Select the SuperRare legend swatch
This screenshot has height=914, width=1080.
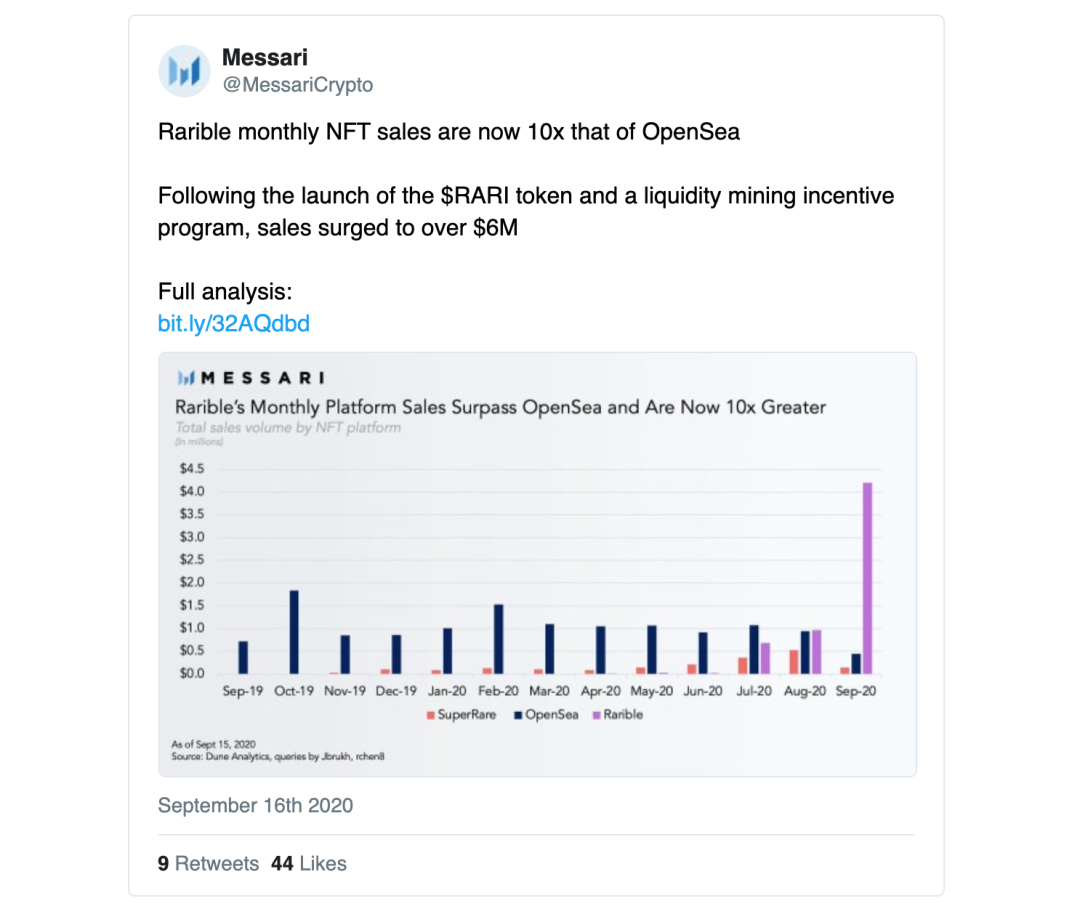[430, 715]
